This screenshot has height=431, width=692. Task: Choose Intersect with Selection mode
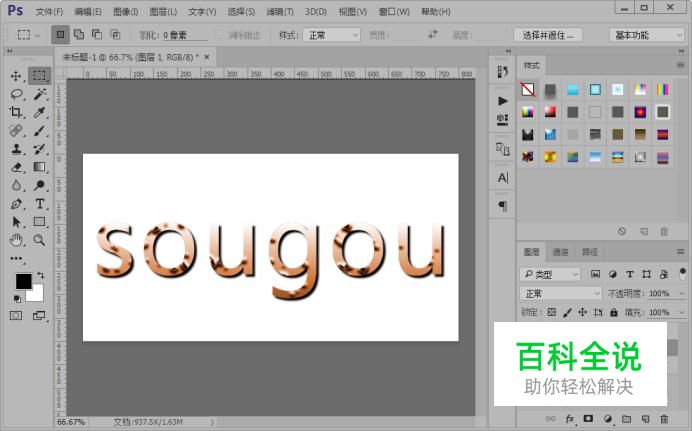(115, 34)
